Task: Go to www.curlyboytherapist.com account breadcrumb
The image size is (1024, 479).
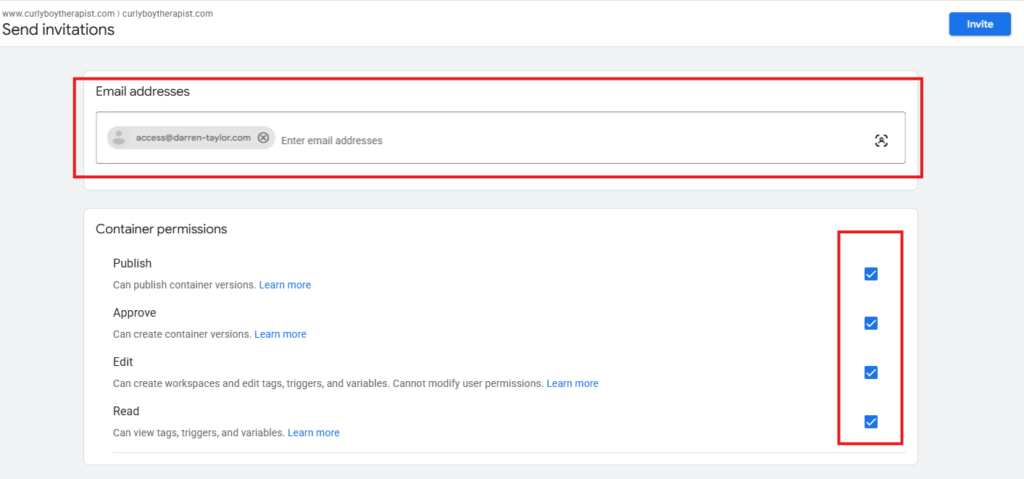Action: (58, 13)
